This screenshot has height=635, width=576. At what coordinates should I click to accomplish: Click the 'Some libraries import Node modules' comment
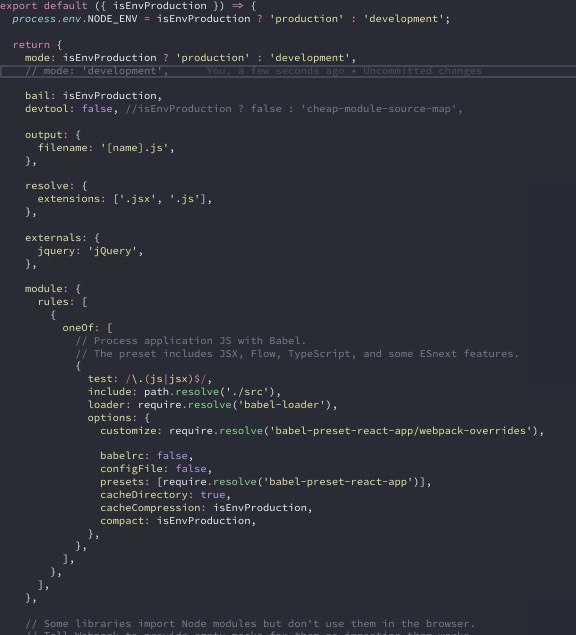pos(250,623)
